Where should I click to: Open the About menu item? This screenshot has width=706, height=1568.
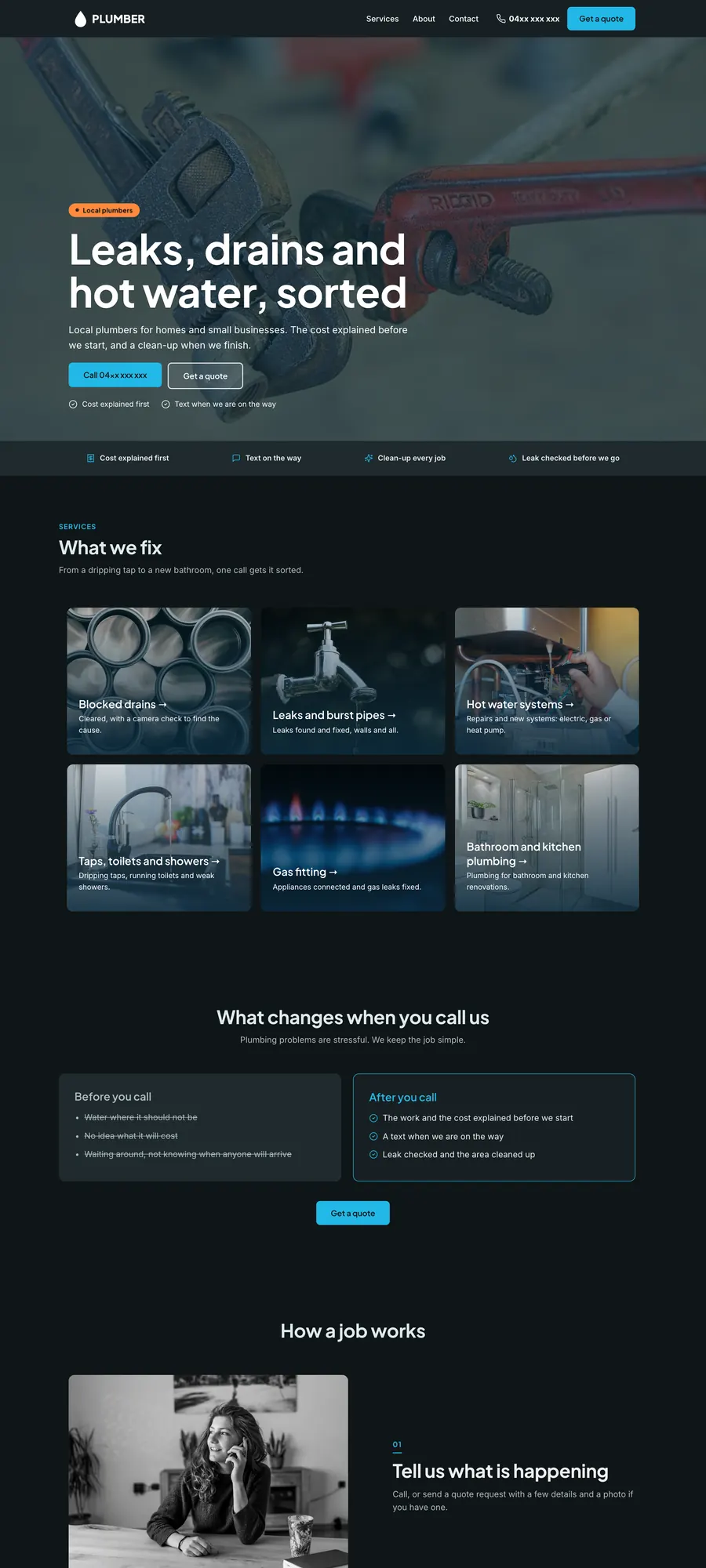click(x=424, y=19)
